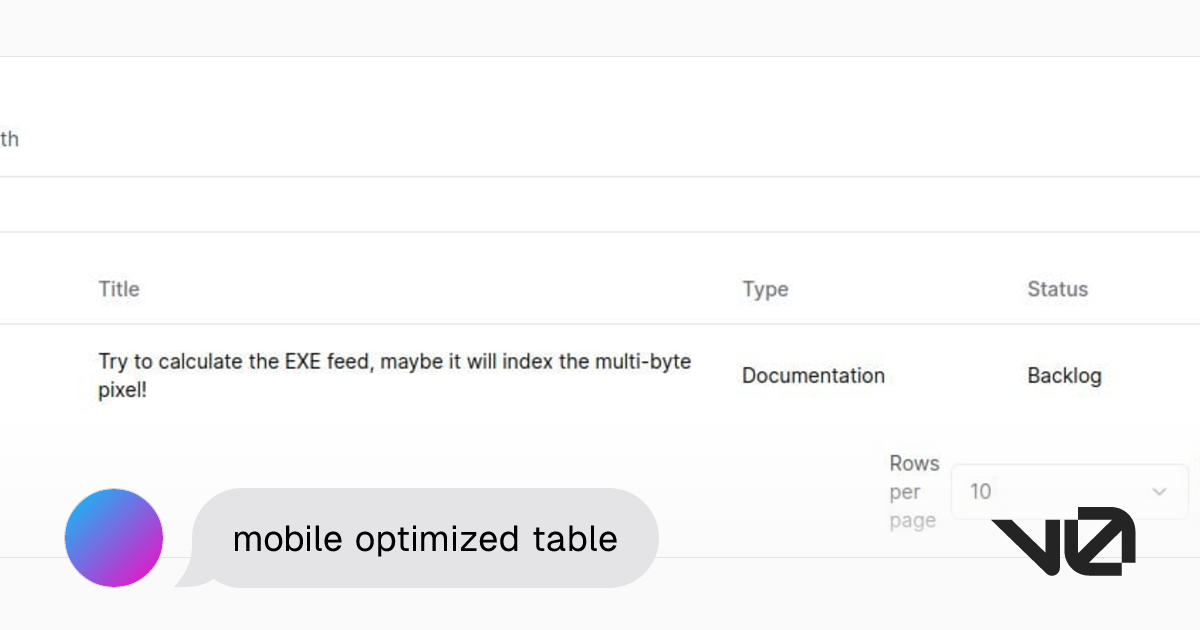
Task: Click the gradient color circle near the bubble
Action: 113,537
